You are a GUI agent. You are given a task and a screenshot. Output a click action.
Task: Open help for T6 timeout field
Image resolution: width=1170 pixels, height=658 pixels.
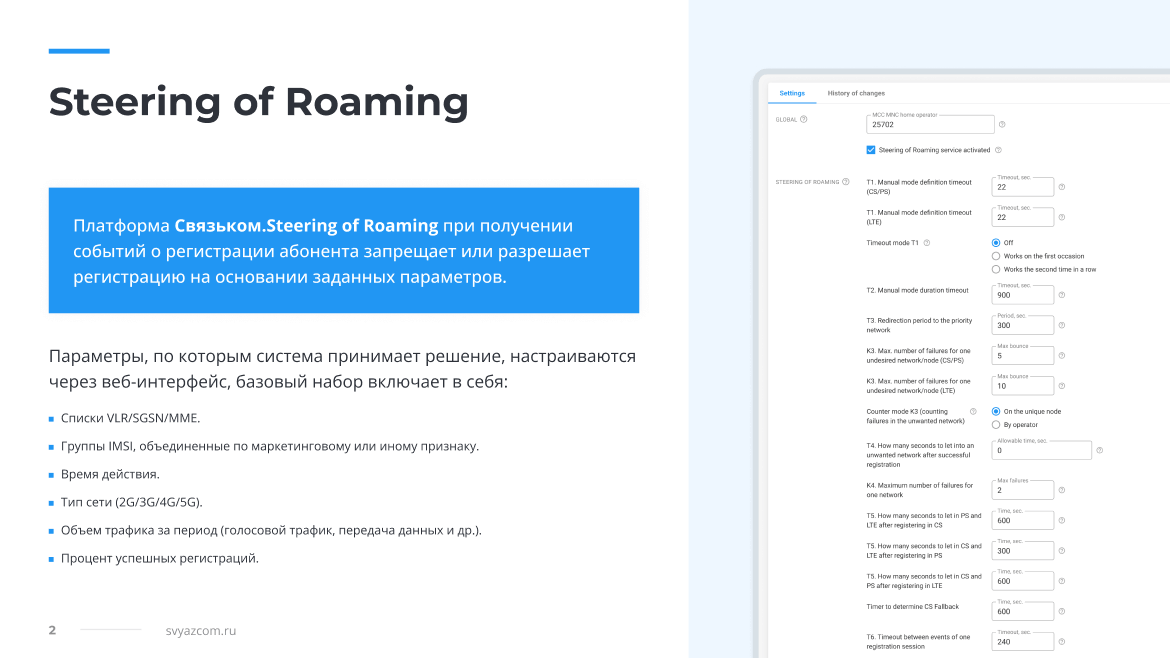[x=1062, y=642]
